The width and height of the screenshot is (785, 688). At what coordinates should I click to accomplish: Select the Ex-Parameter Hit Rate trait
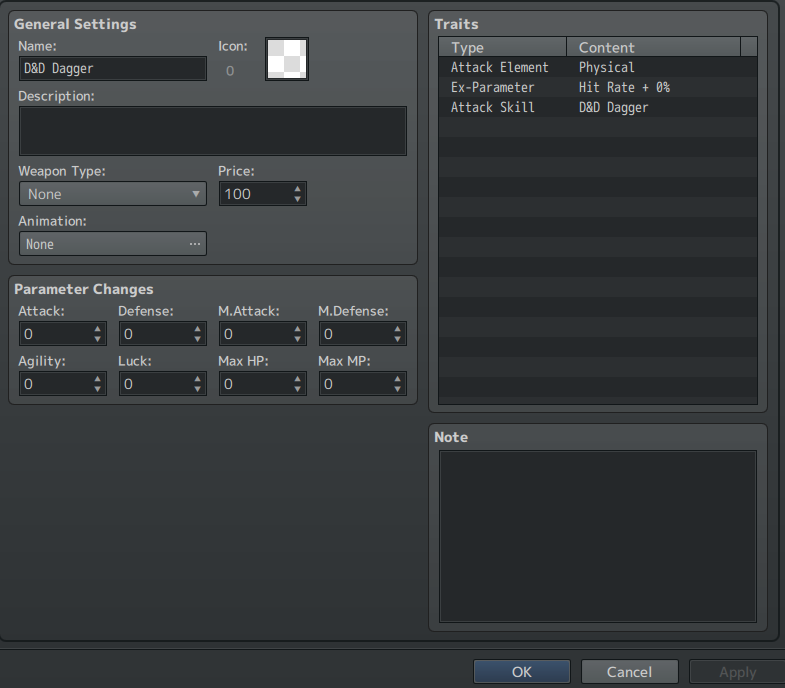click(x=597, y=87)
